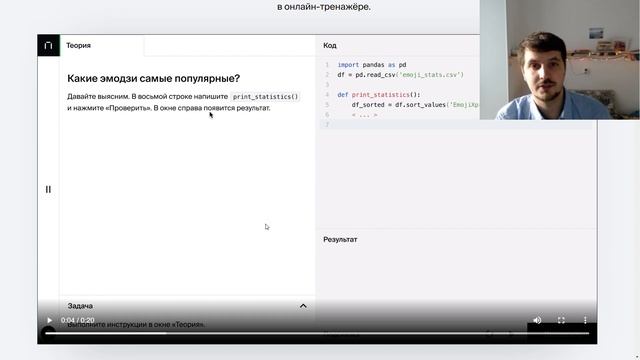Screen dimensions: 640x360
Task: Click the 'Выполните инструкции' task text
Action: pyautogui.click(x=136, y=324)
